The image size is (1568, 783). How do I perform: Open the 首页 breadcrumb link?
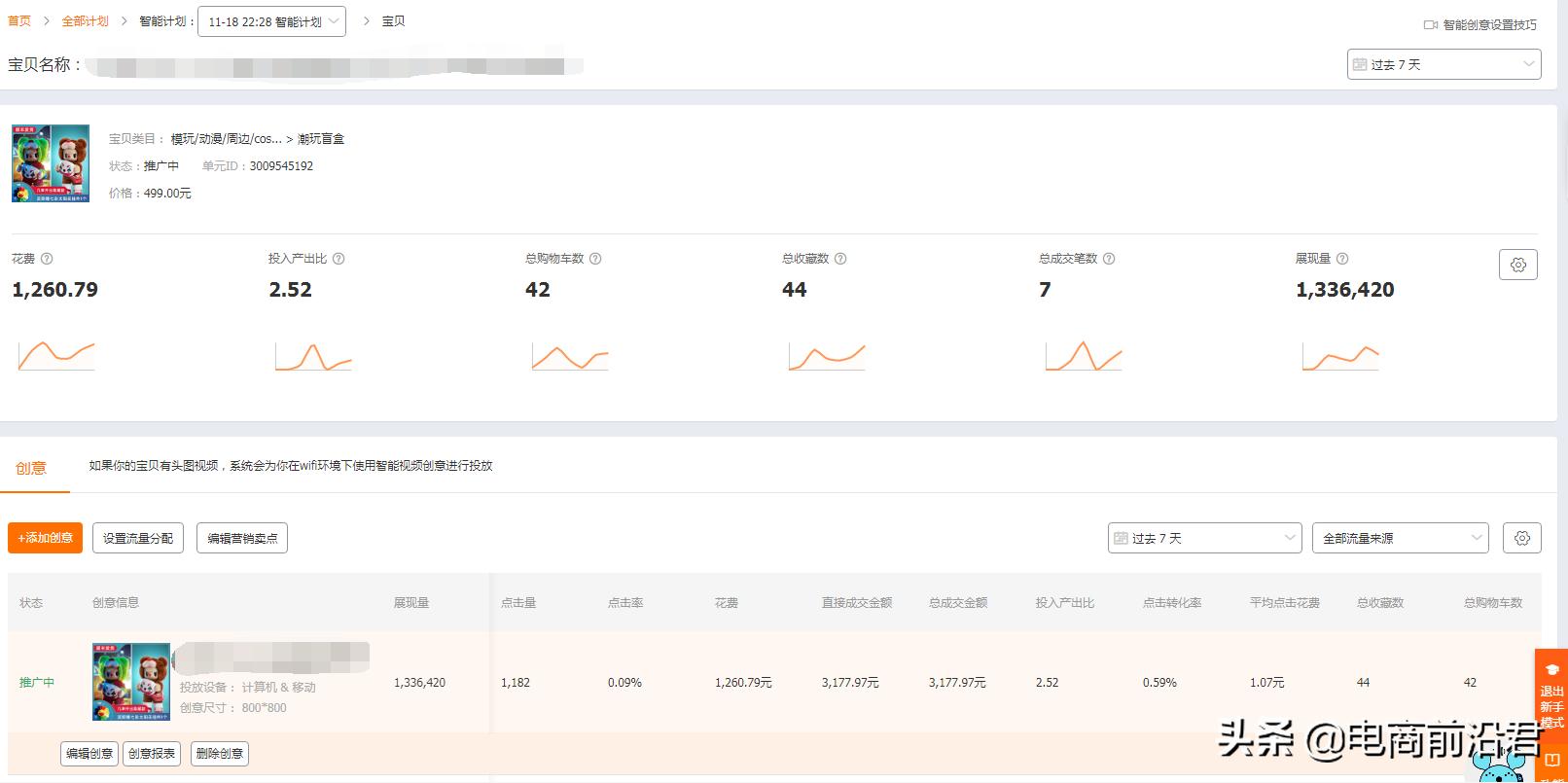click(19, 21)
